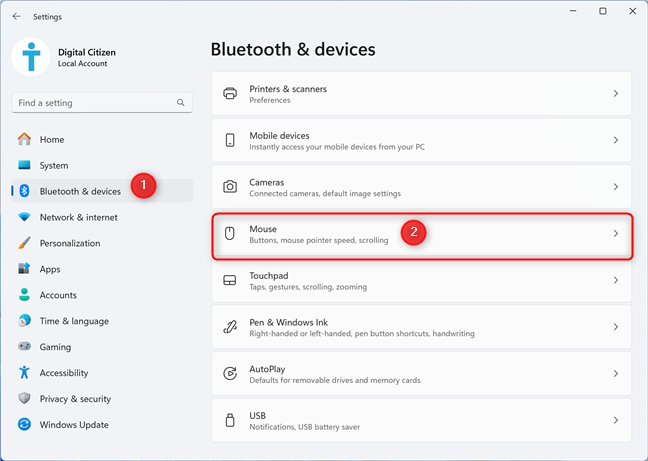648x461 pixels.
Task: Click the phone icon for Mobile devices
Action: point(230,140)
